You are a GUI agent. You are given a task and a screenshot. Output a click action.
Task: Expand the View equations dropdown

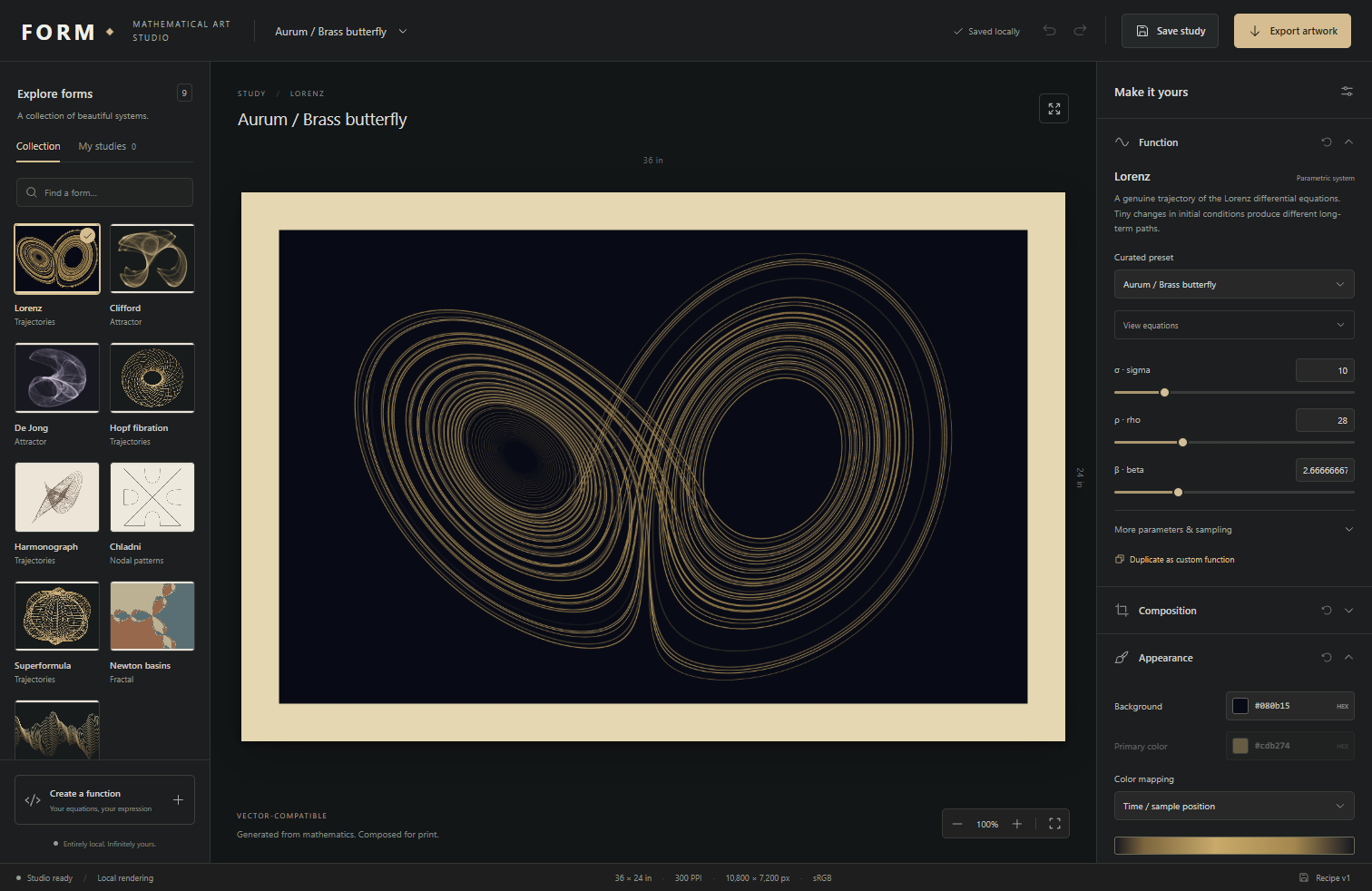pos(1234,325)
